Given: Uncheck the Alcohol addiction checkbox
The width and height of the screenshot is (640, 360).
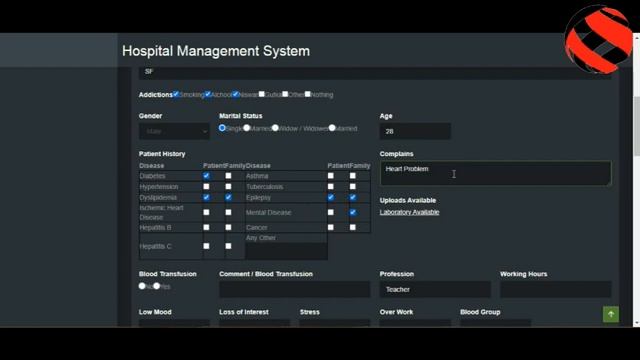Looking at the screenshot, I should tap(208, 94).
